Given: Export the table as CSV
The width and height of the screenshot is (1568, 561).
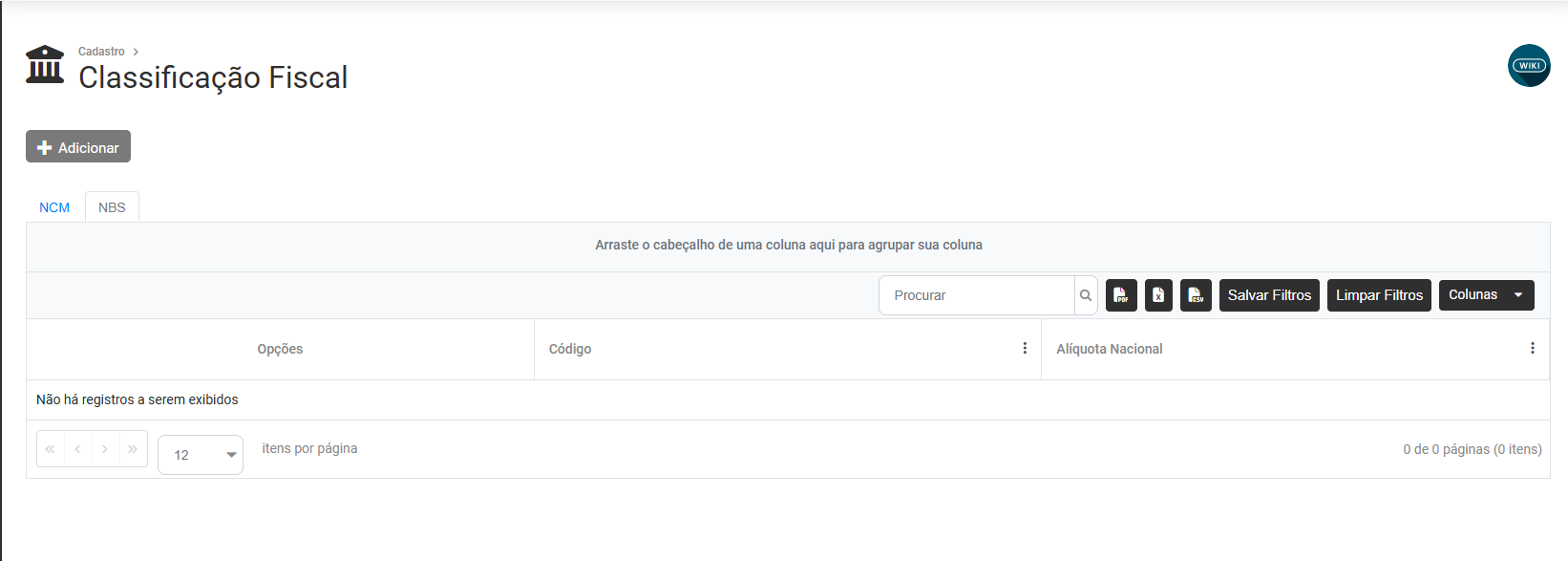Looking at the screenshot, I should [x=1196, y=295].
